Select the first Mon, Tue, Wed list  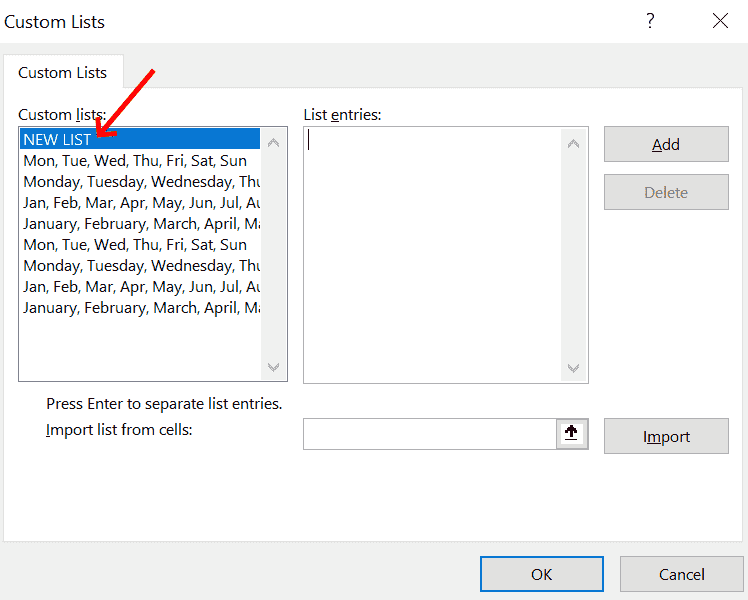(135, 161)
